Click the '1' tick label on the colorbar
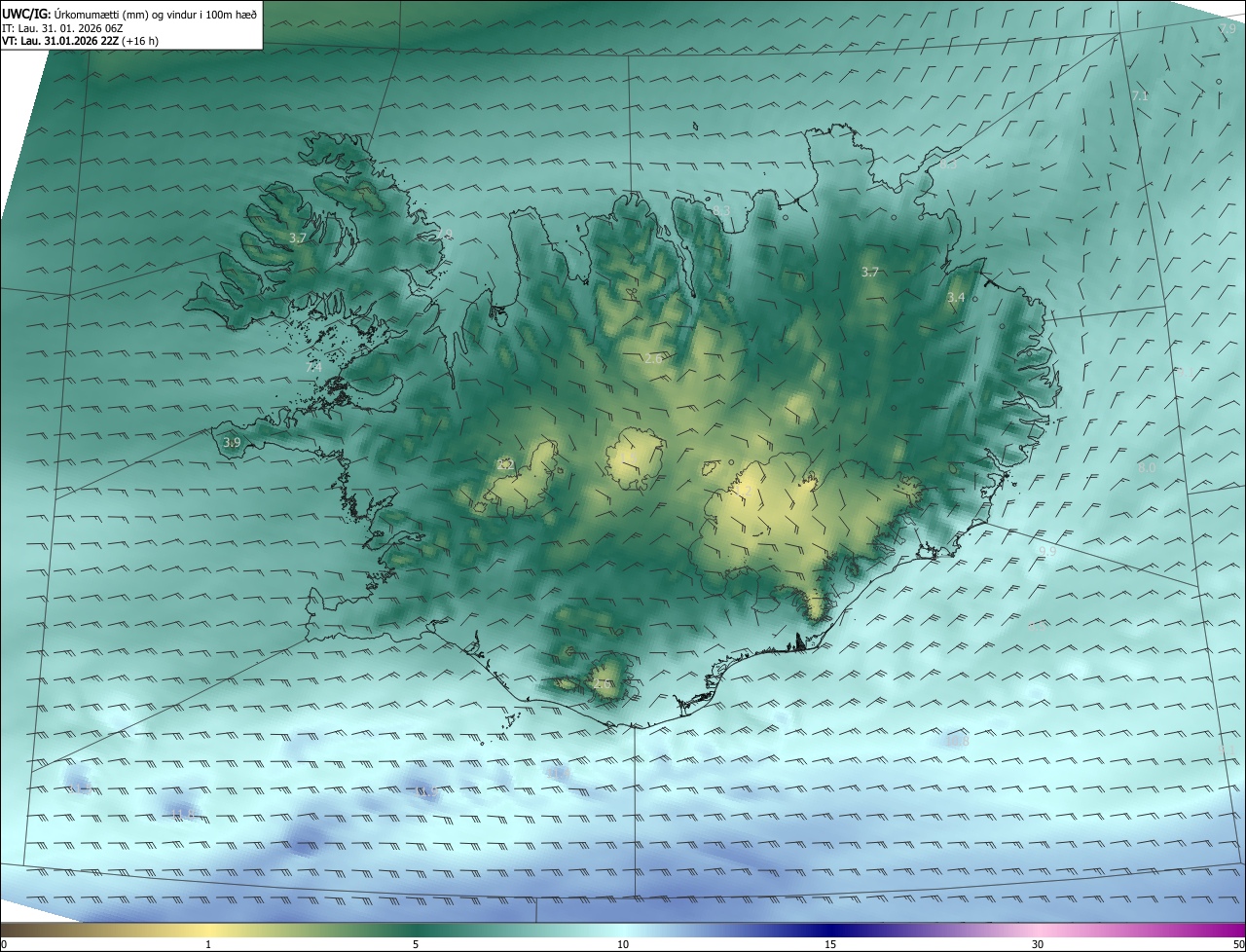1246x952 pixels. click(x=209, y=944)
